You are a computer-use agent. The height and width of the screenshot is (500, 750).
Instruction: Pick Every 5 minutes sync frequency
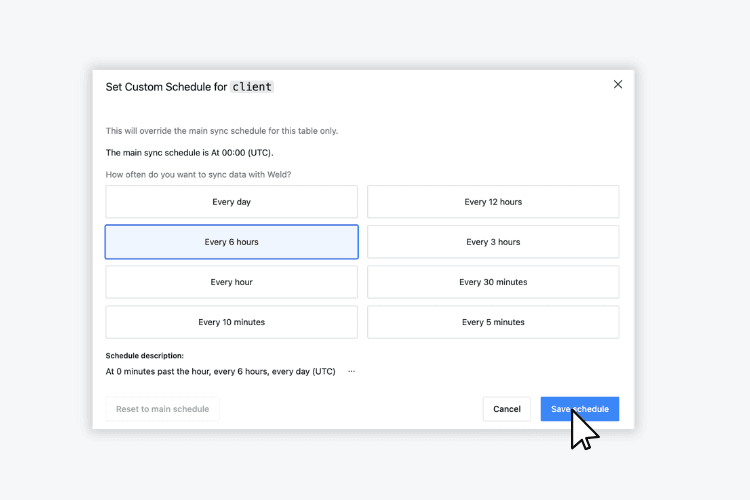coord(493,322)
